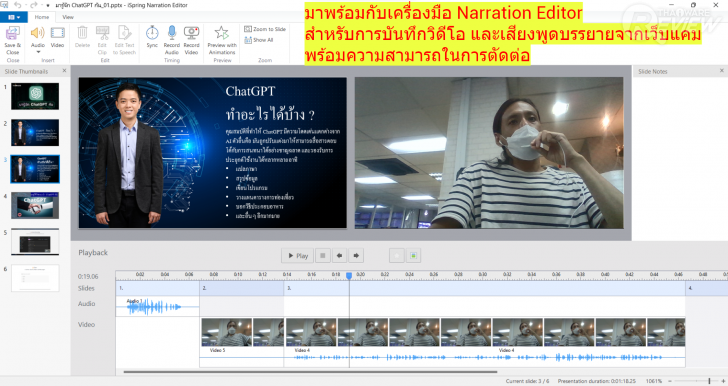
Task: Click Zoom to Slide
Action: 265,29
